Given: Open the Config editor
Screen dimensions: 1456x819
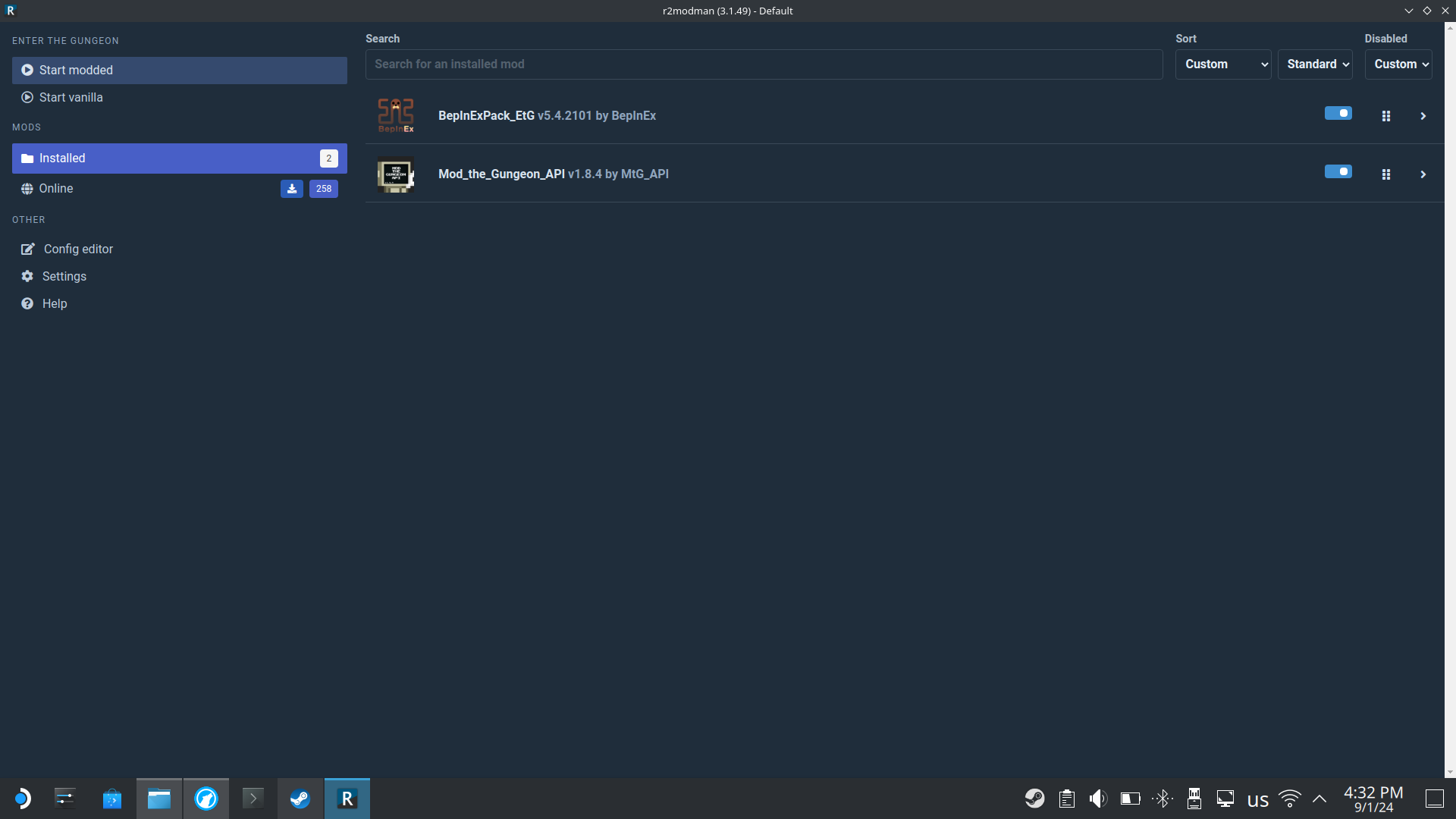Looking at the screenshot, I should tap(180, 249).
